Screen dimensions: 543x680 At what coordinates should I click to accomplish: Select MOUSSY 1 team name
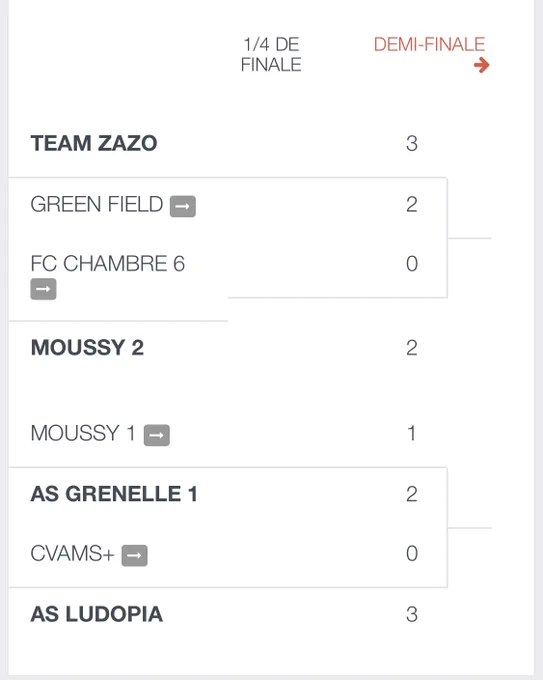point(83,433)
